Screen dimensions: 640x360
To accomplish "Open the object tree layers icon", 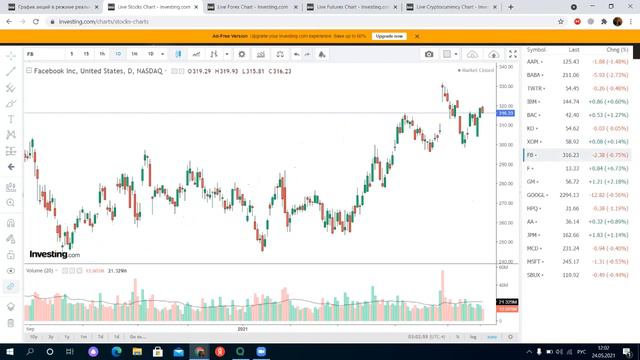I will [11, 307].
